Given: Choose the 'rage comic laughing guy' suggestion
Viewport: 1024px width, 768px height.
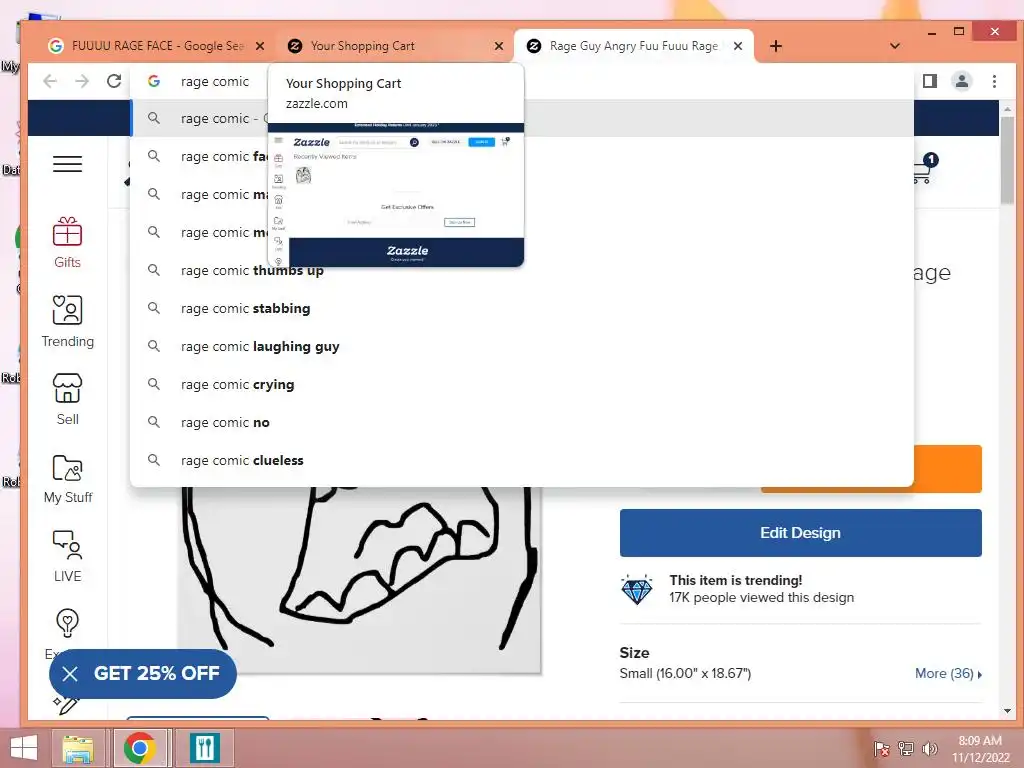Looking at the screenshot, I should tap(521, 346).
